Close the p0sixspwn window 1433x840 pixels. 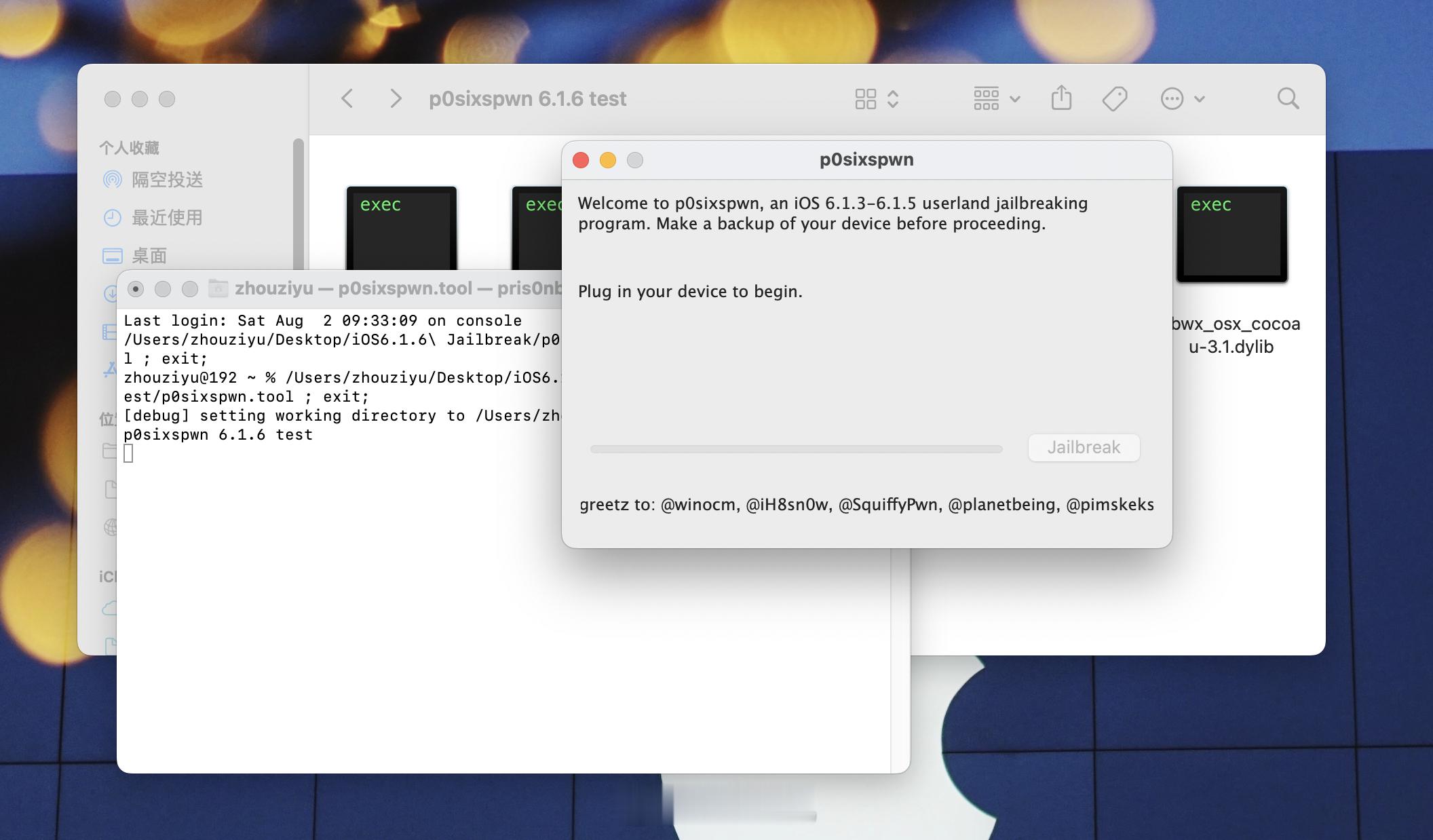(581, 160)
